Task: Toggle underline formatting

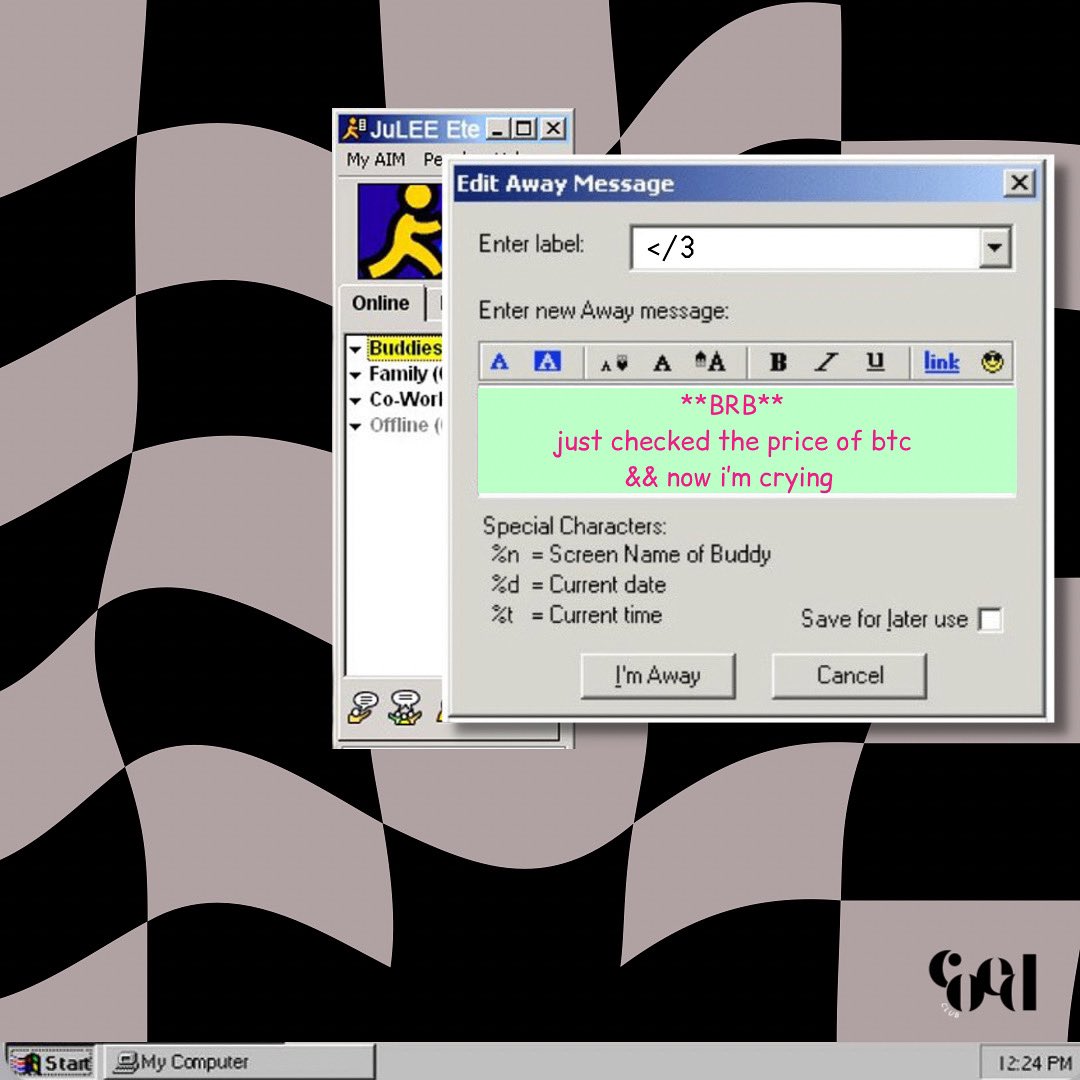Action: pos(874,362)
